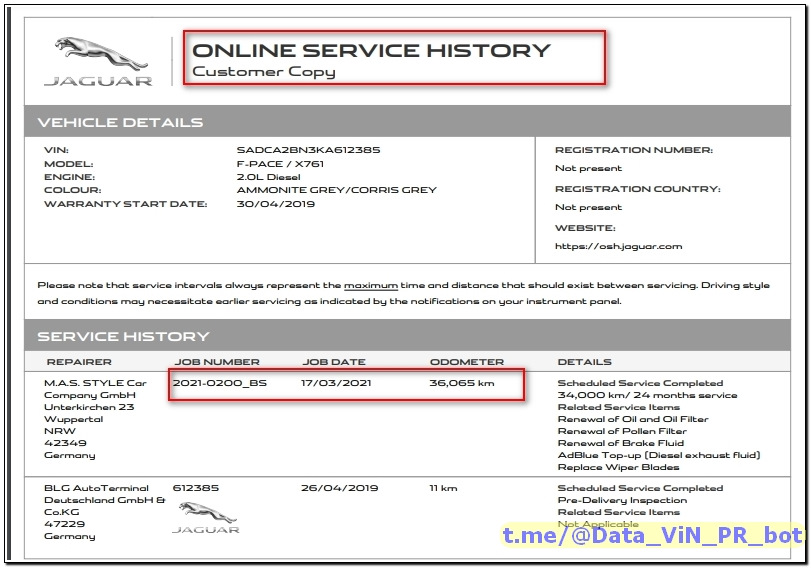Click the odometer reading 36,065 km
This screenshot has height=568, width=811.
pos(461,383)
